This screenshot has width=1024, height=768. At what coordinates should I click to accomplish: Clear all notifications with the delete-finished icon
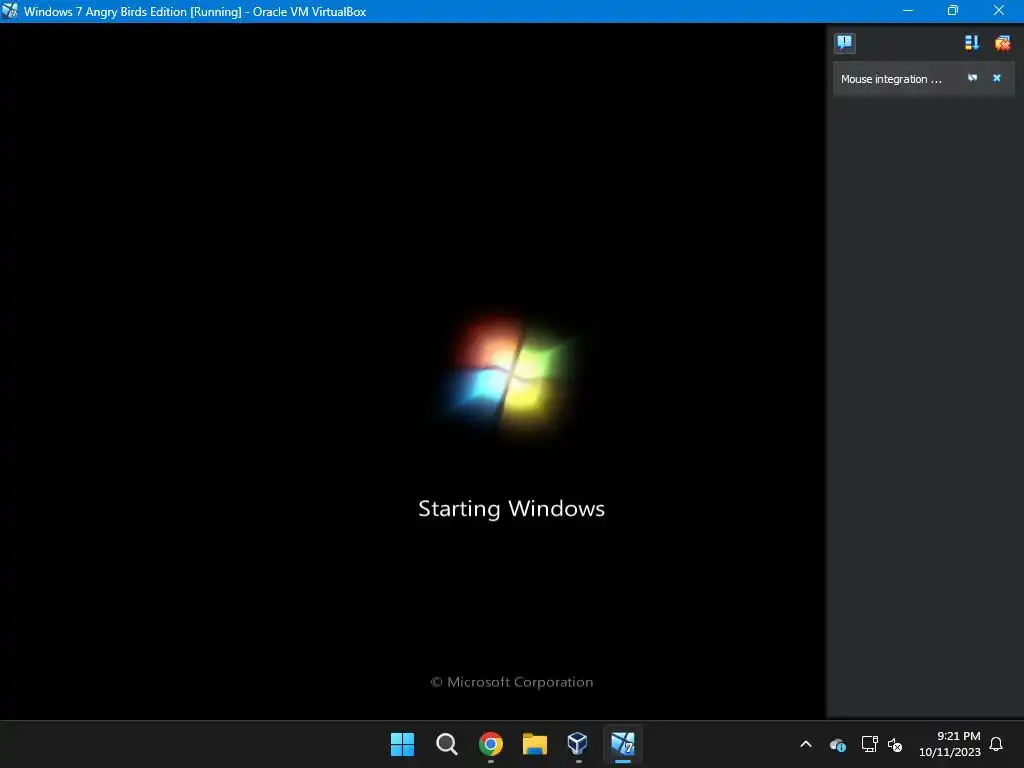[x=1002, y=43]
